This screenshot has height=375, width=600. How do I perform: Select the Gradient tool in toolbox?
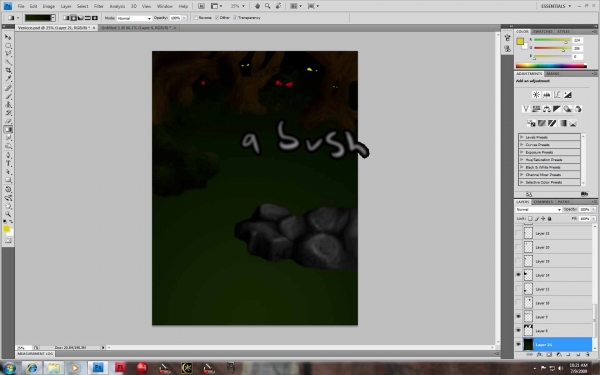(8, 129)
